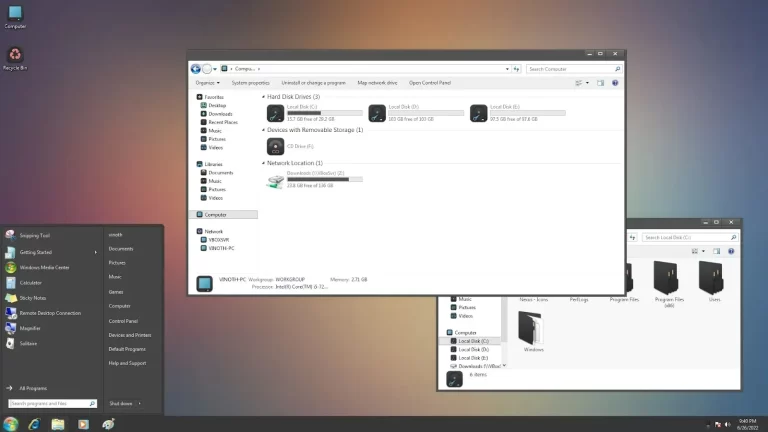
Task: Collapse Devices with Removable Storage group
Action: (x=263, y=130)
